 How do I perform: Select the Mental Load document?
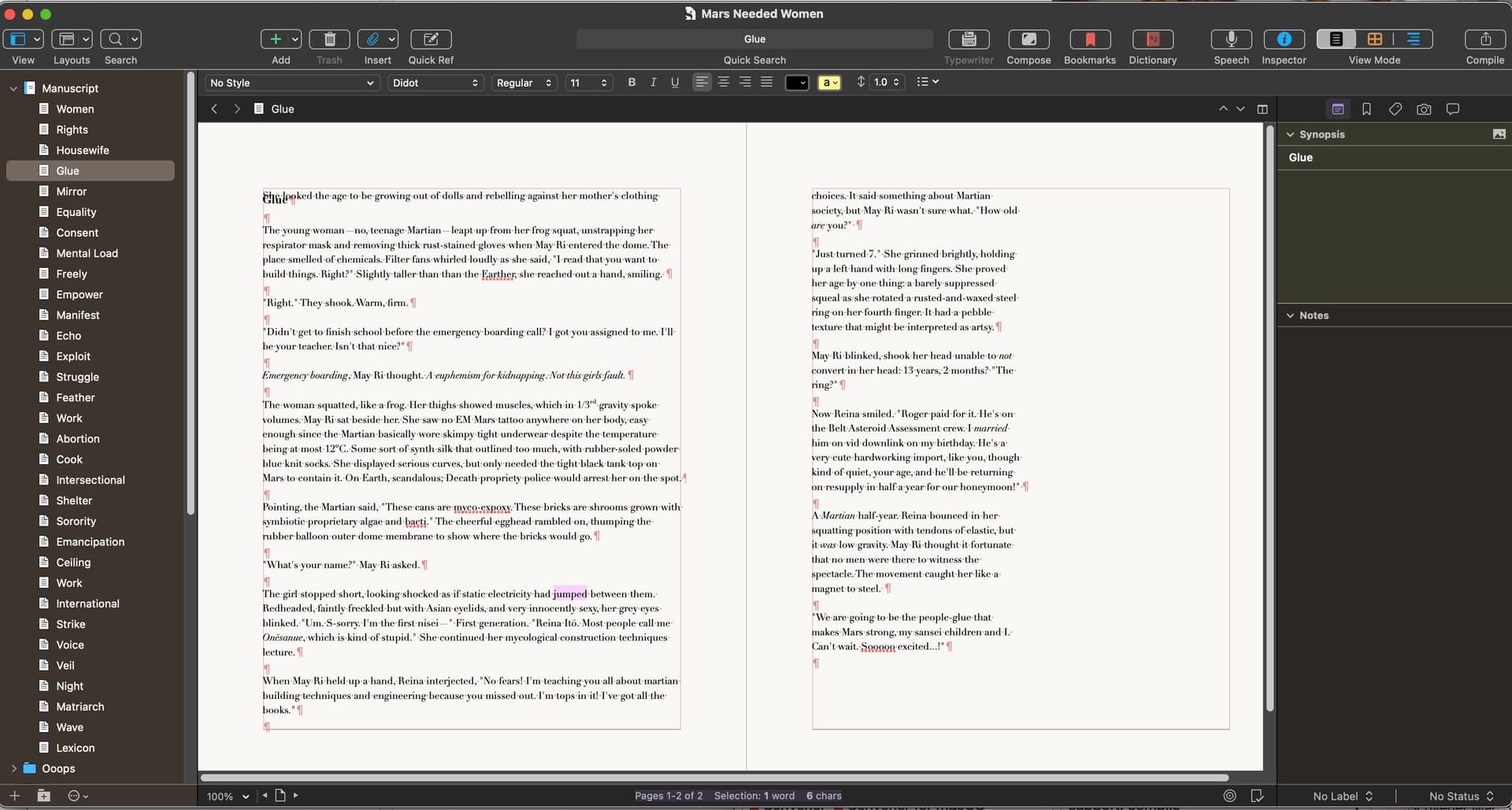click(x=87, y=254)
